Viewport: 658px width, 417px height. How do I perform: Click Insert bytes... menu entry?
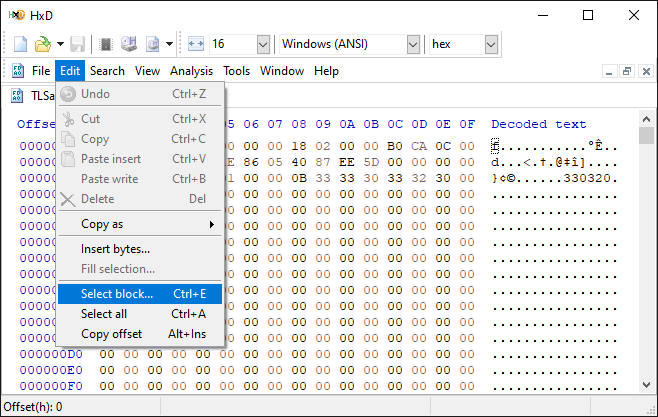click(x=115, y=249)
